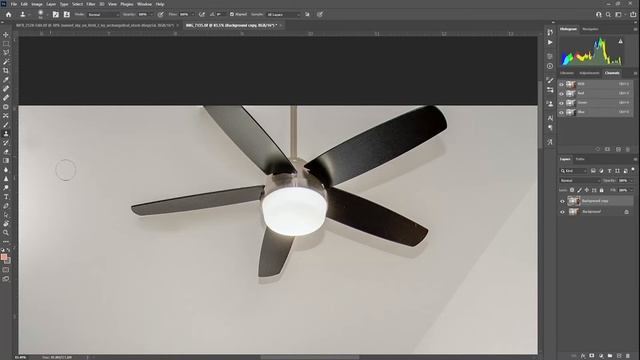The height and width of the screenshot is (360, 640).
Task: Switch to the Navigator tab
Action: (590, 29)
